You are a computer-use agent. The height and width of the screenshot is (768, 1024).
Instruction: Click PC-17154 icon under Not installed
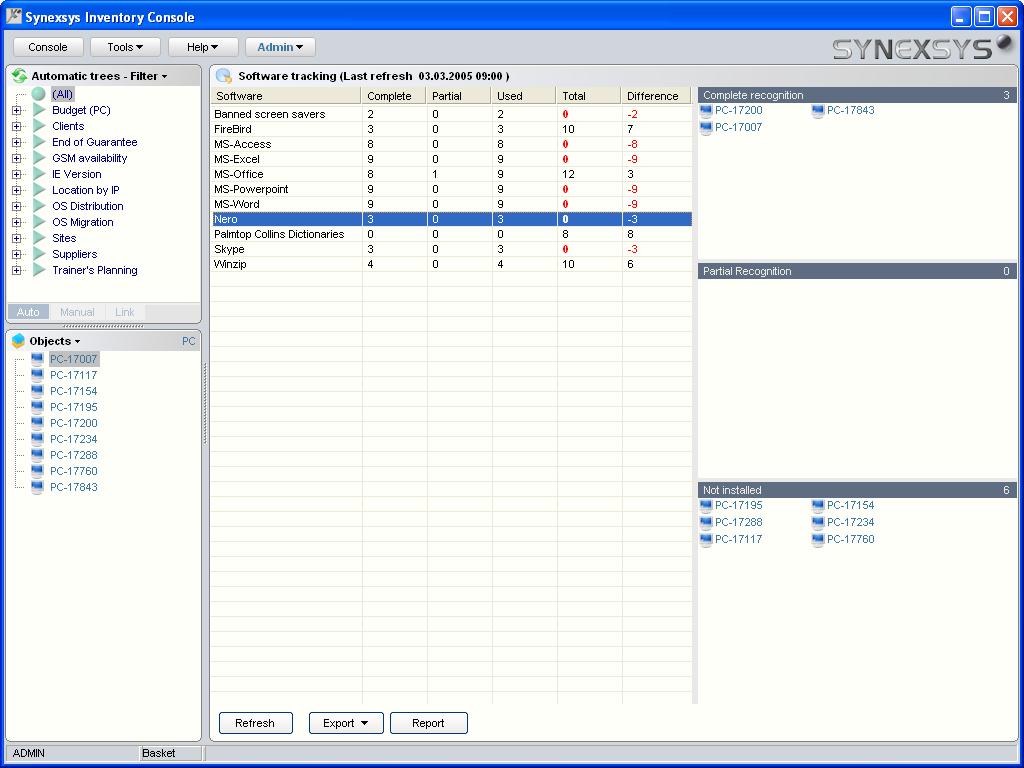point(818,505)
